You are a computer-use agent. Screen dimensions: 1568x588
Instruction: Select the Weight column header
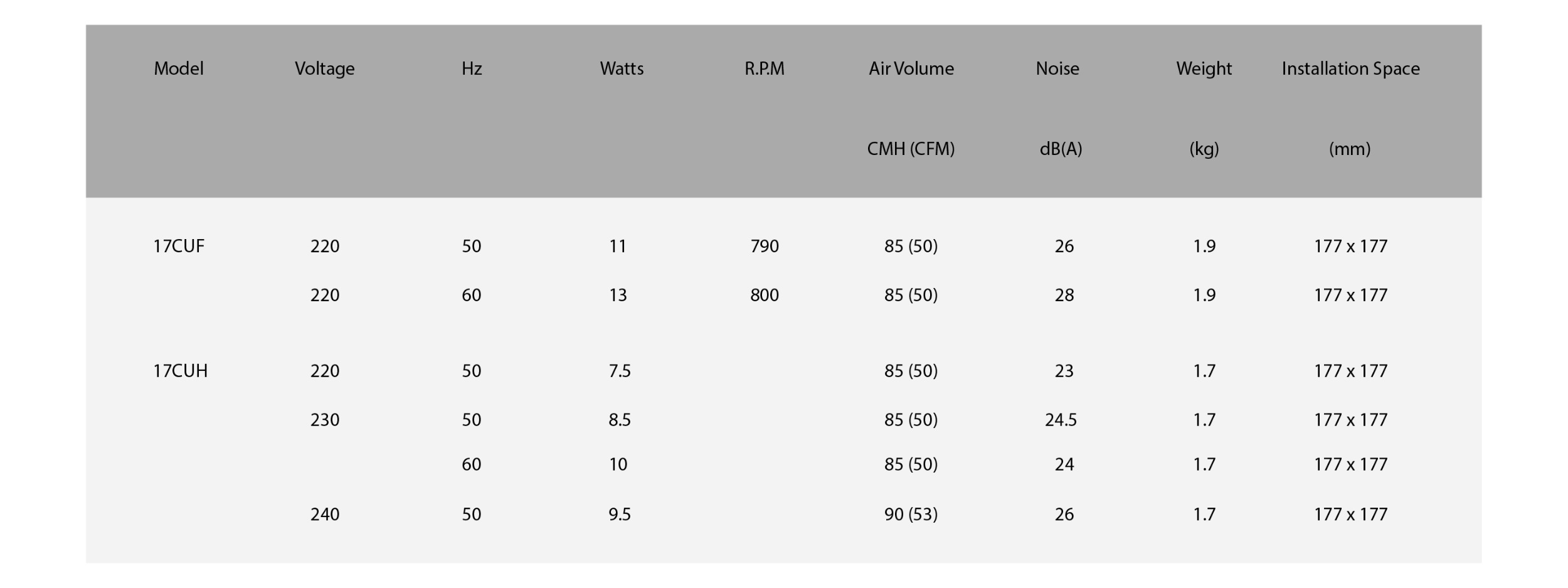tap(1204, 69)
